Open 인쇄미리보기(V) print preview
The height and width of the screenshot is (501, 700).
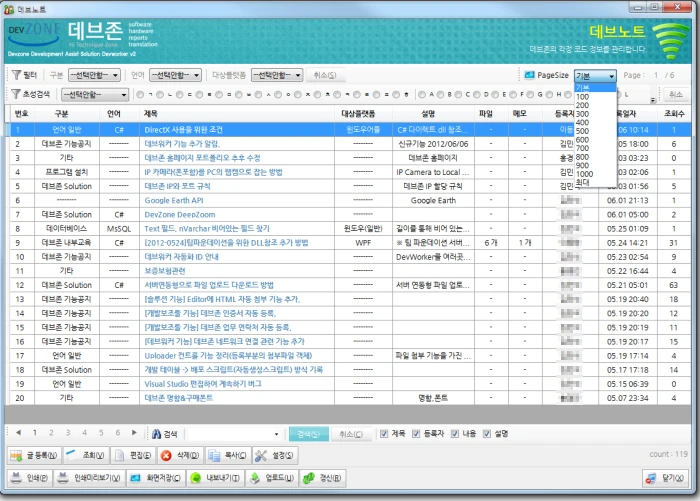tap(90, 478)
